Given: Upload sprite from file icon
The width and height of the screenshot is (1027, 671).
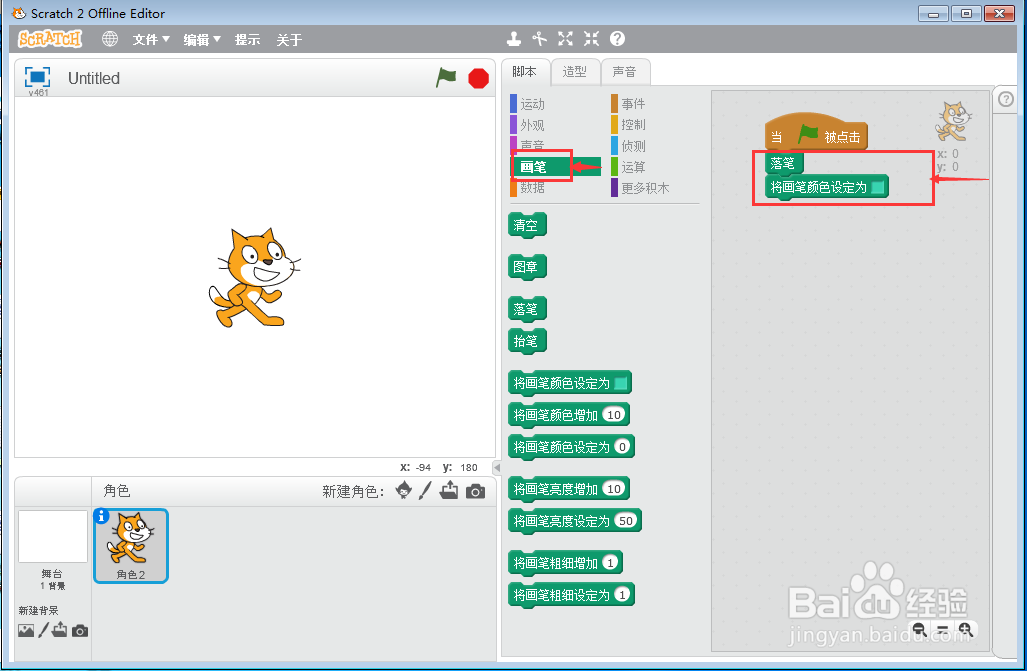Looking at the screenshot, I should click(x=449, y=490).
